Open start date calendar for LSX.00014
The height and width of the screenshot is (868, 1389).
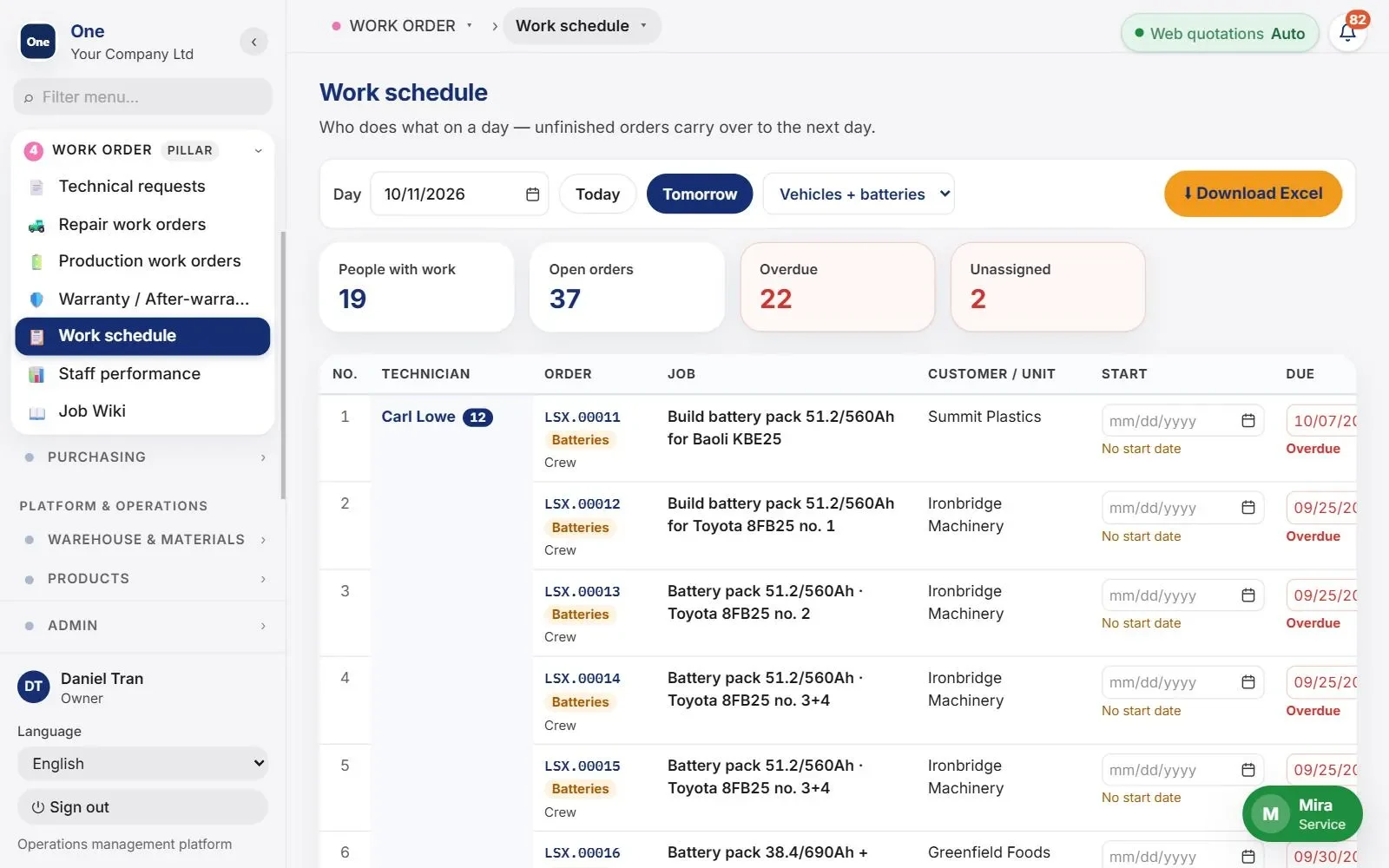[x=1248, y=682]
